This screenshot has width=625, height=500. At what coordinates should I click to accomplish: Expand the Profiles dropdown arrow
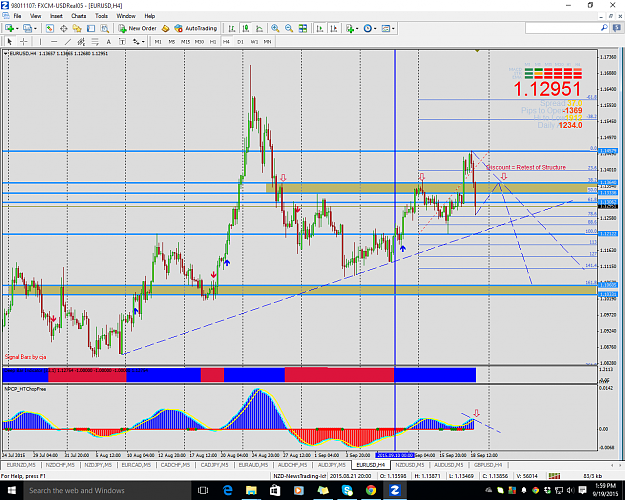[35, 28]
